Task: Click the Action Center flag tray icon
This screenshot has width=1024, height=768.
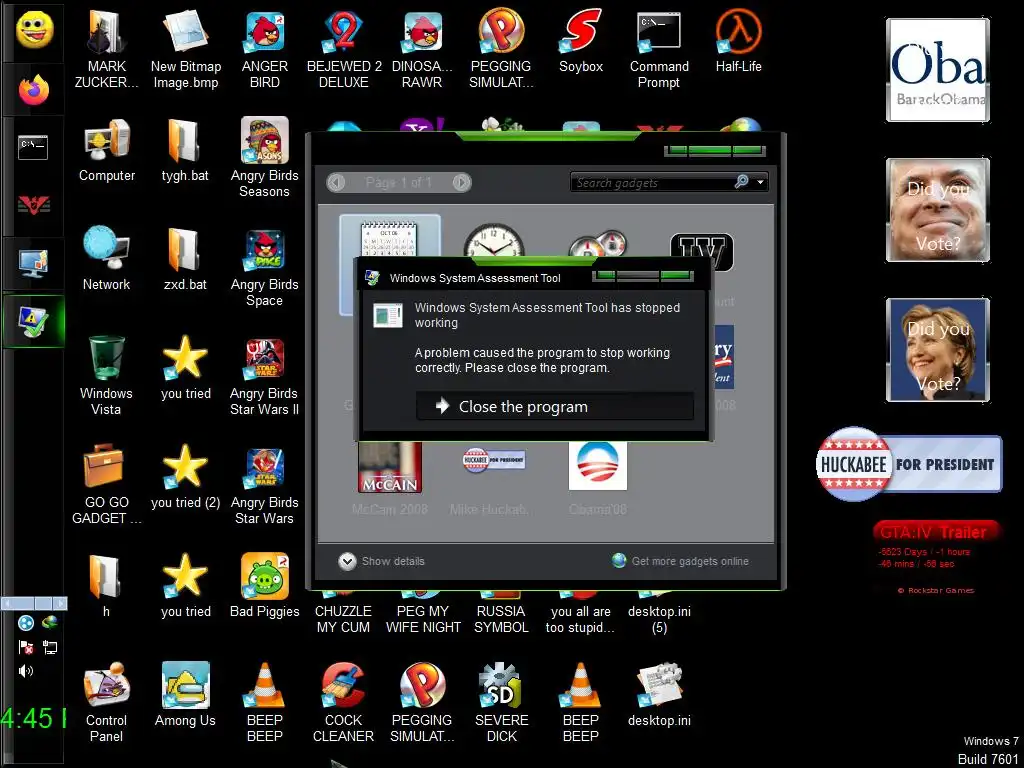Action: (x=26, y=647)
